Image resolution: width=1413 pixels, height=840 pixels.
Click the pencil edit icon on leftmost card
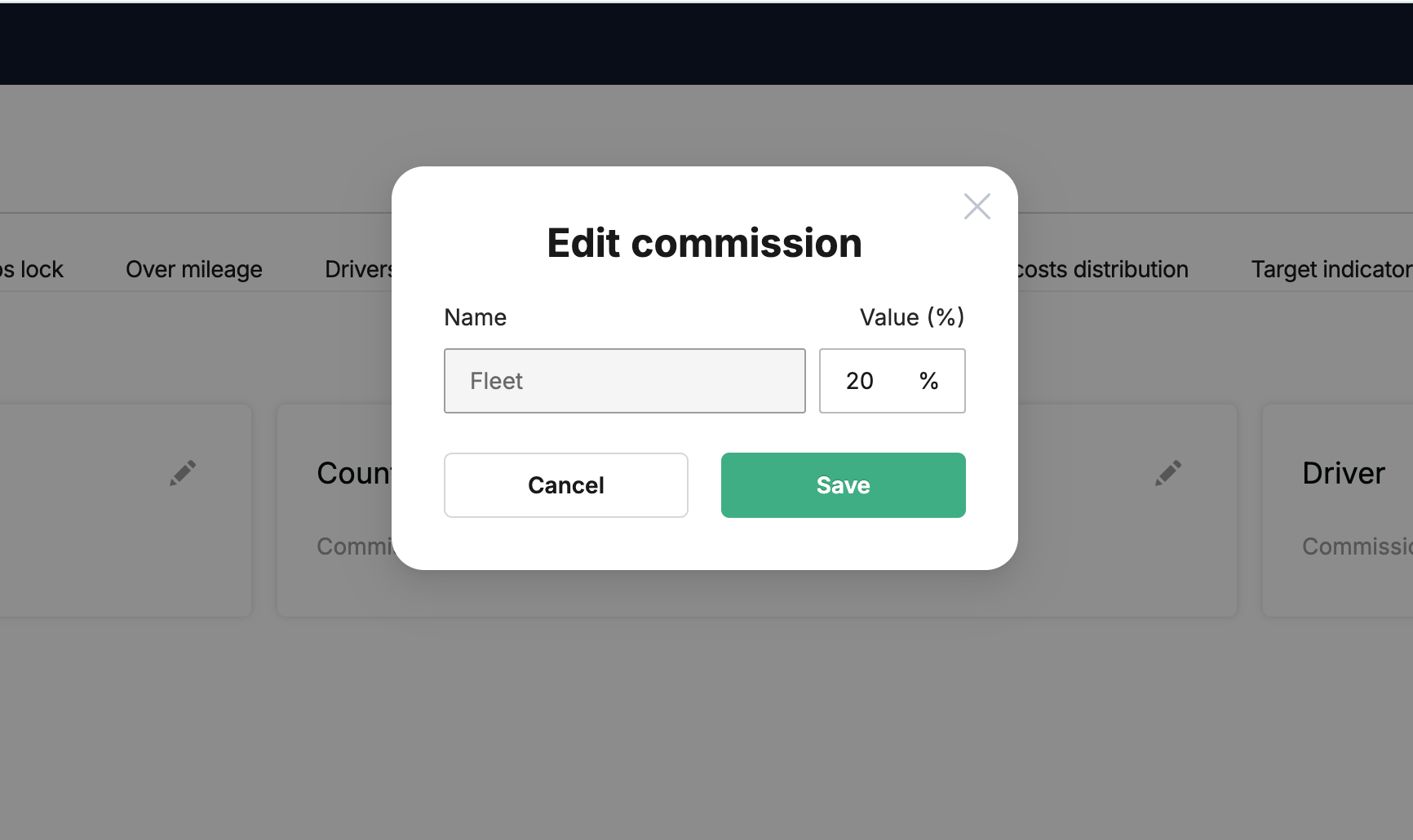(183, 473)
